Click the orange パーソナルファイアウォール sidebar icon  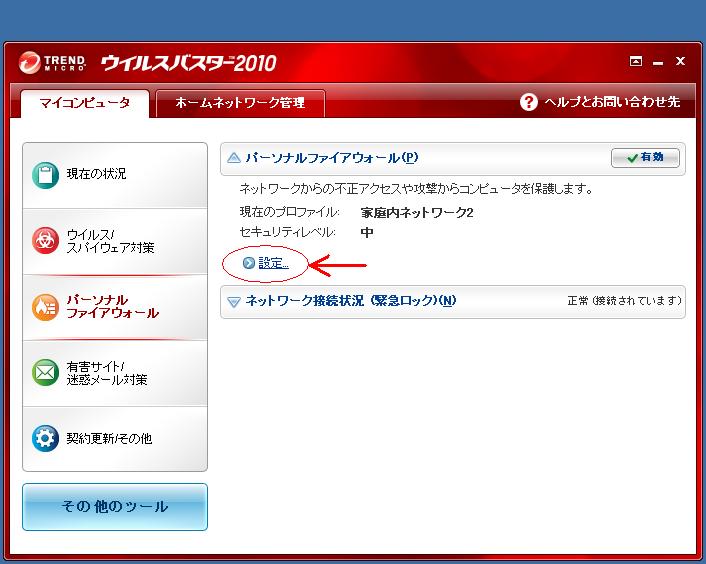46,306
